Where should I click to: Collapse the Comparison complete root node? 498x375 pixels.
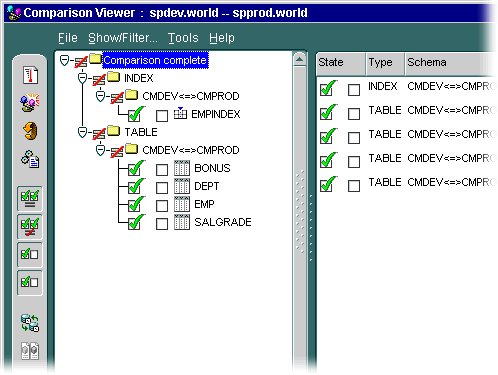64,60
